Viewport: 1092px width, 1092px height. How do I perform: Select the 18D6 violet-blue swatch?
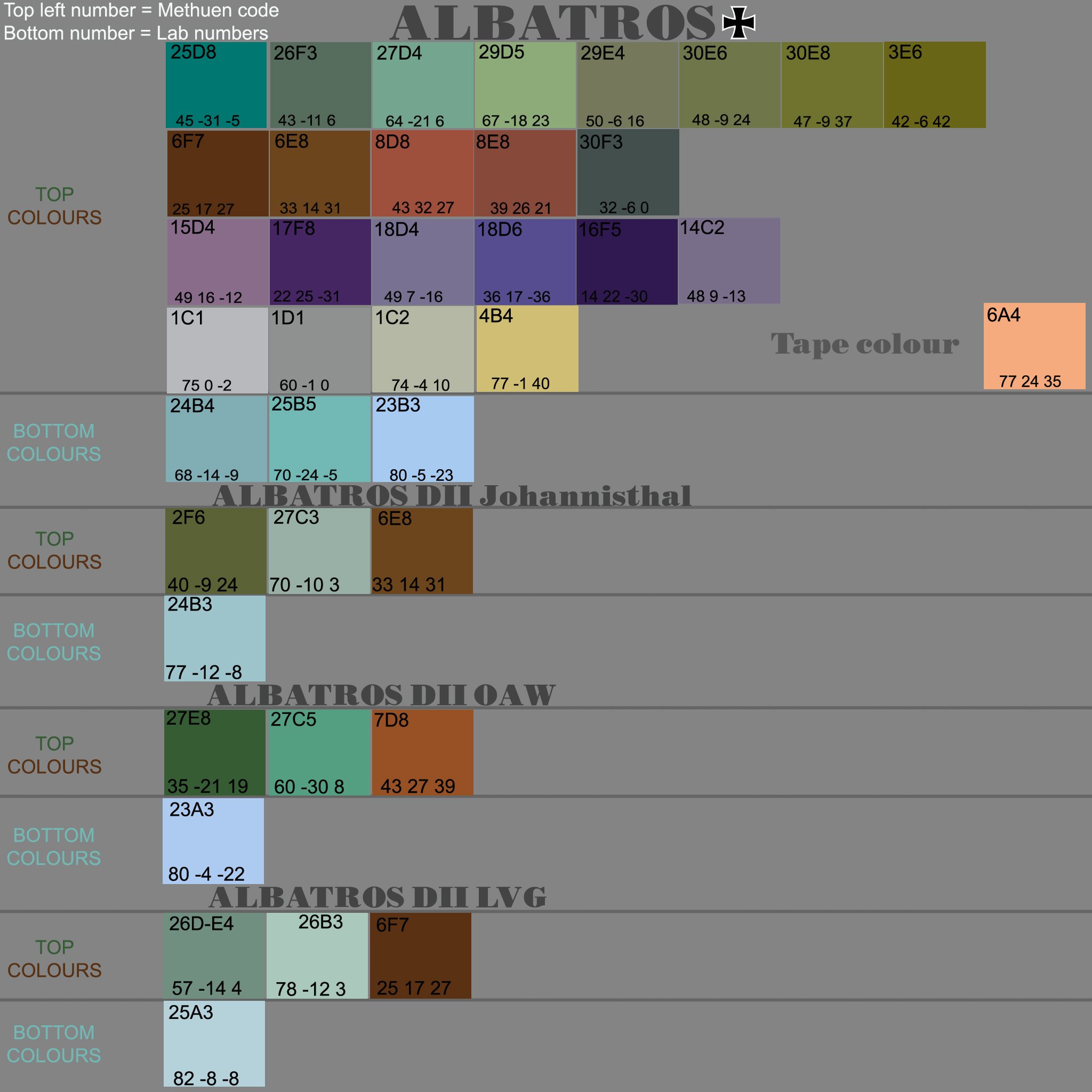point(525,262)
